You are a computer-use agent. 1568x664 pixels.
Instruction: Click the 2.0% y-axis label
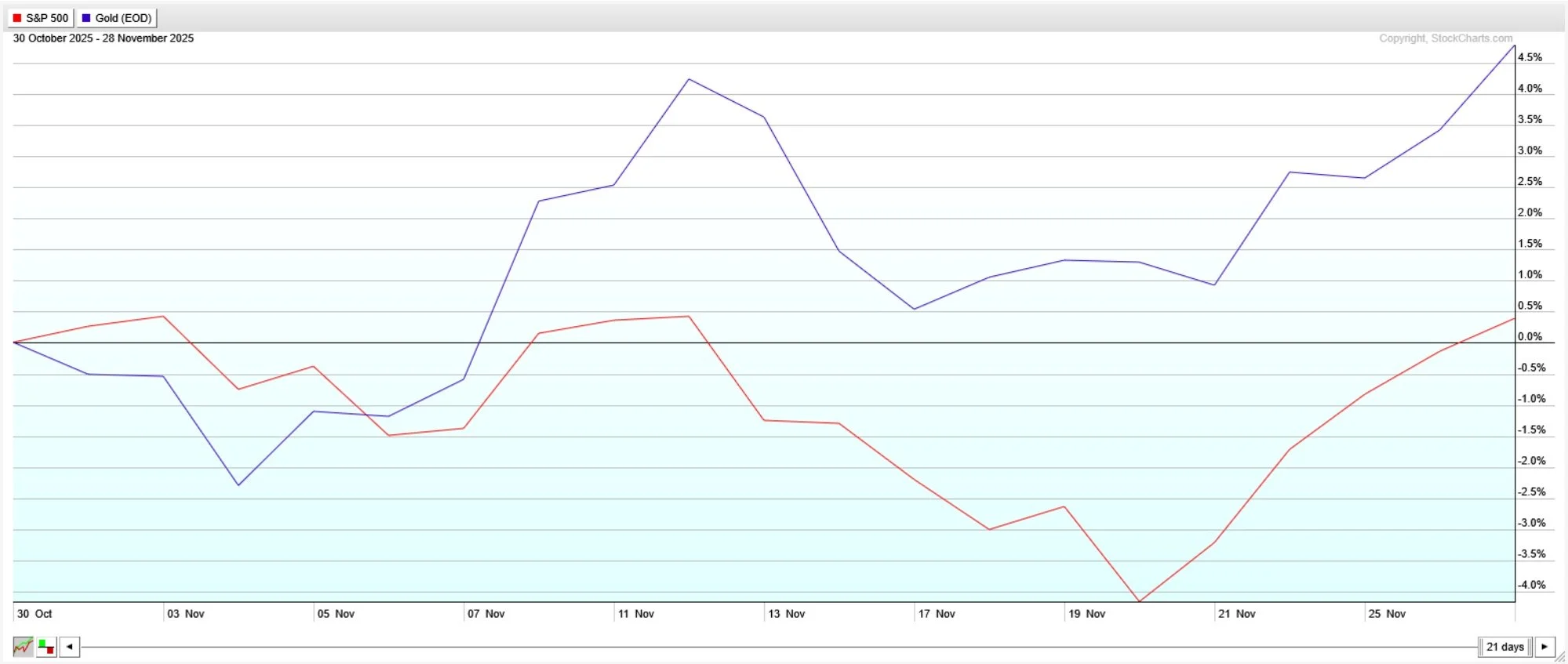click(1530, 212)
